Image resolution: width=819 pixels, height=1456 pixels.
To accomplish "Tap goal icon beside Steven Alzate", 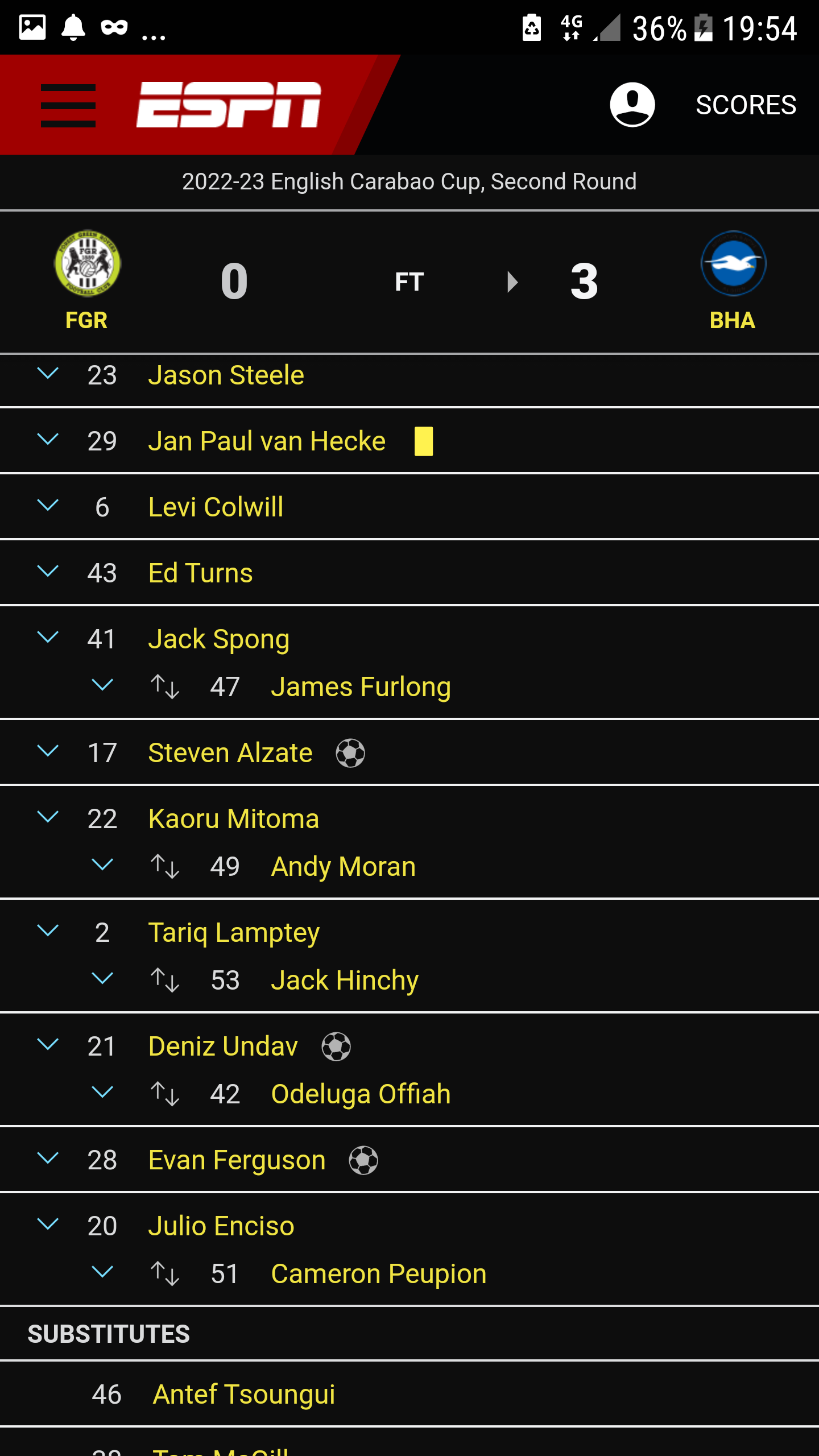I will pyautogui.click(x=350, y=753).
